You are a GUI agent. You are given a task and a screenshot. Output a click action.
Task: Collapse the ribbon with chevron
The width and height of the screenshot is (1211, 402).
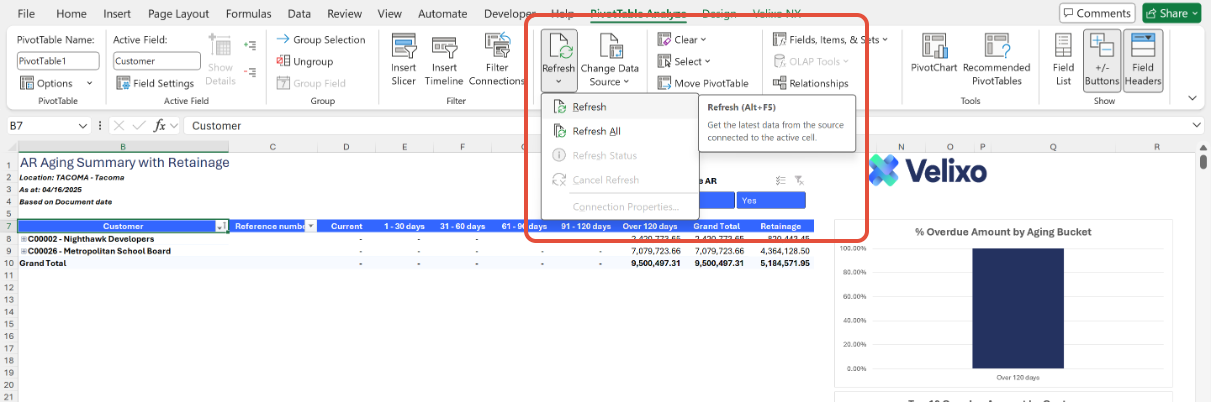tap(1192, 98)
